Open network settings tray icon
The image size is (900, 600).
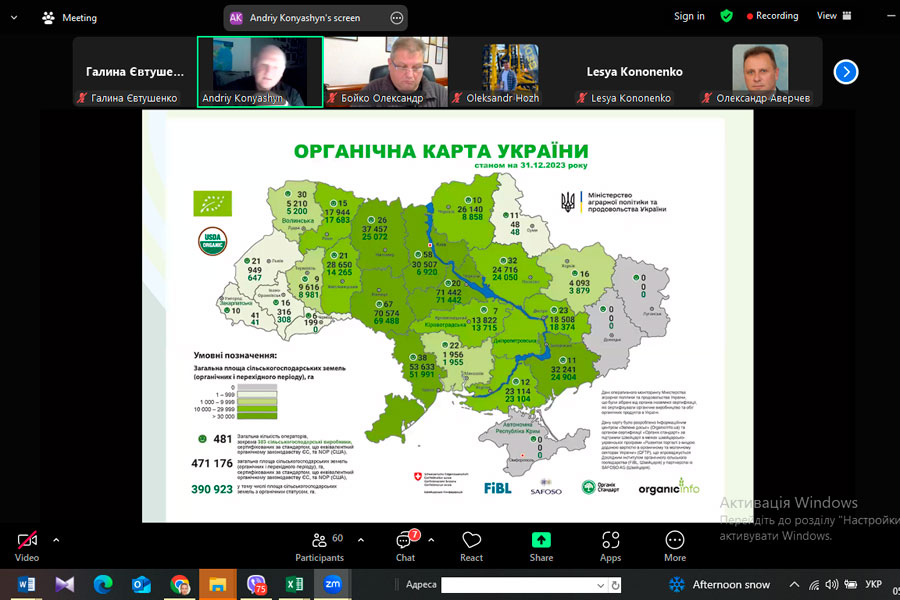click(x=814, y=584)
